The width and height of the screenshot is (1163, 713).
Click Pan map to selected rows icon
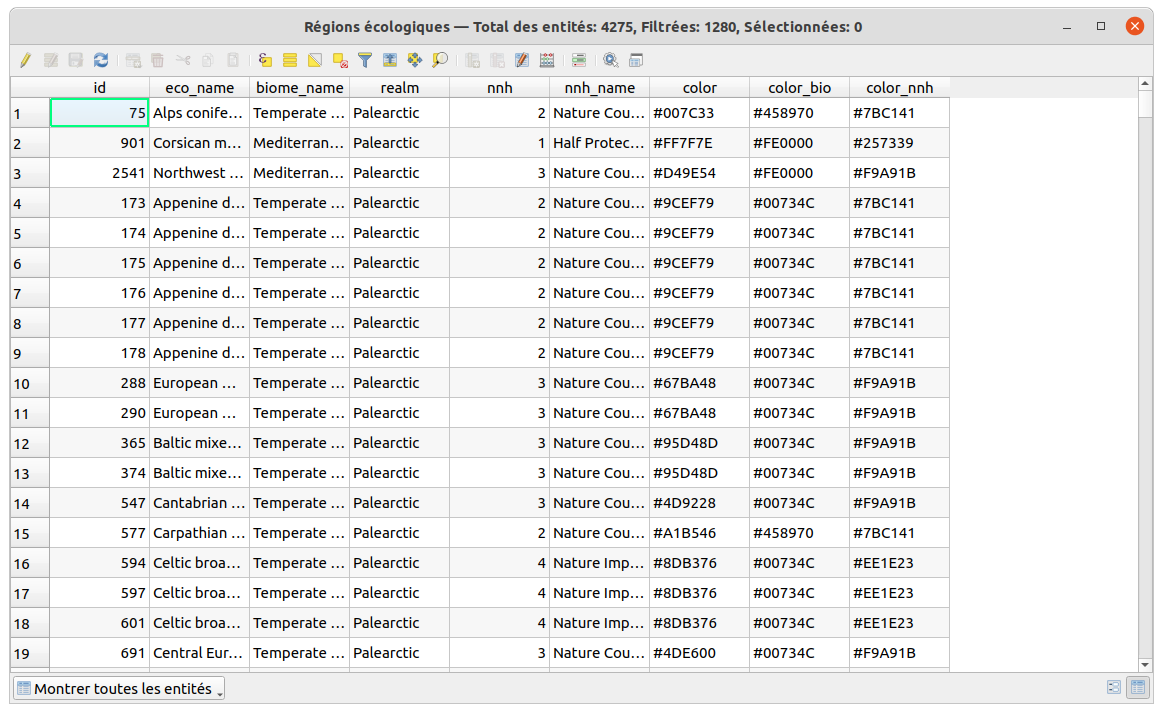[x=414, y=60]
